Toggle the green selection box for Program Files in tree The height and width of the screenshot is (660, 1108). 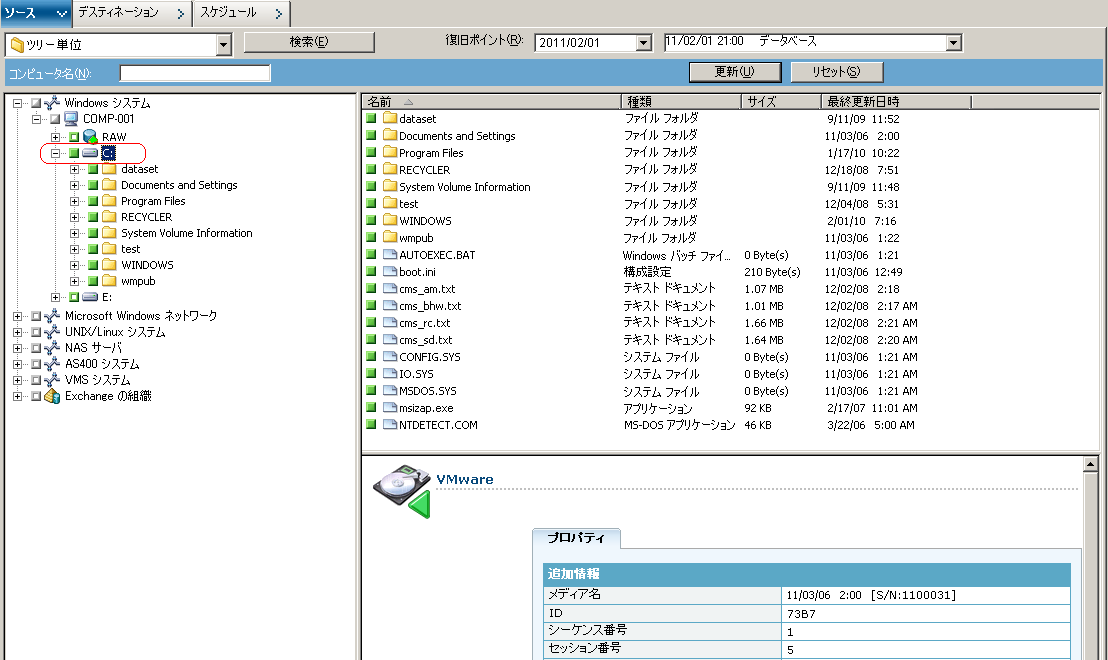[x=92, y=201]
